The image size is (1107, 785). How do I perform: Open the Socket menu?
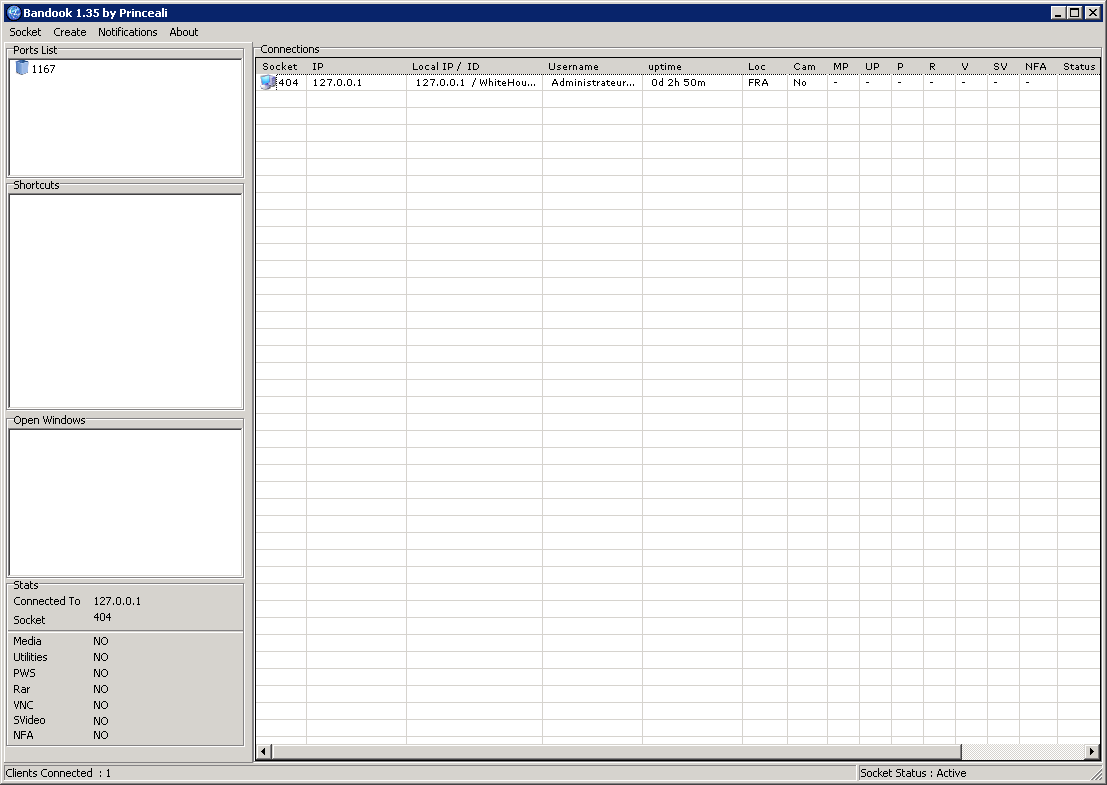pyautogui.click(x=25, y=32)
